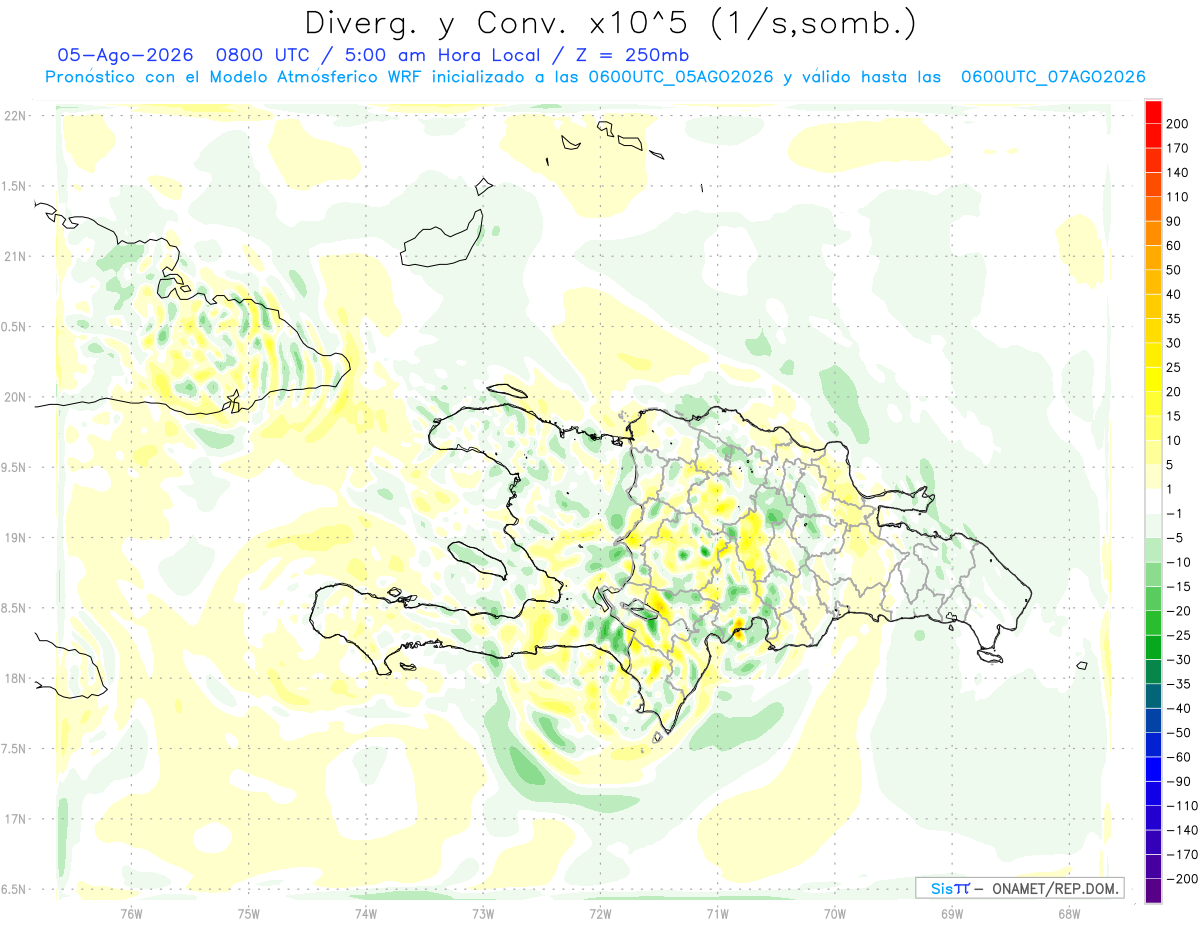Screen dimensions: 1200x927
Task: Click the "-5" color scale label
Action: [x=1174, y=538]
